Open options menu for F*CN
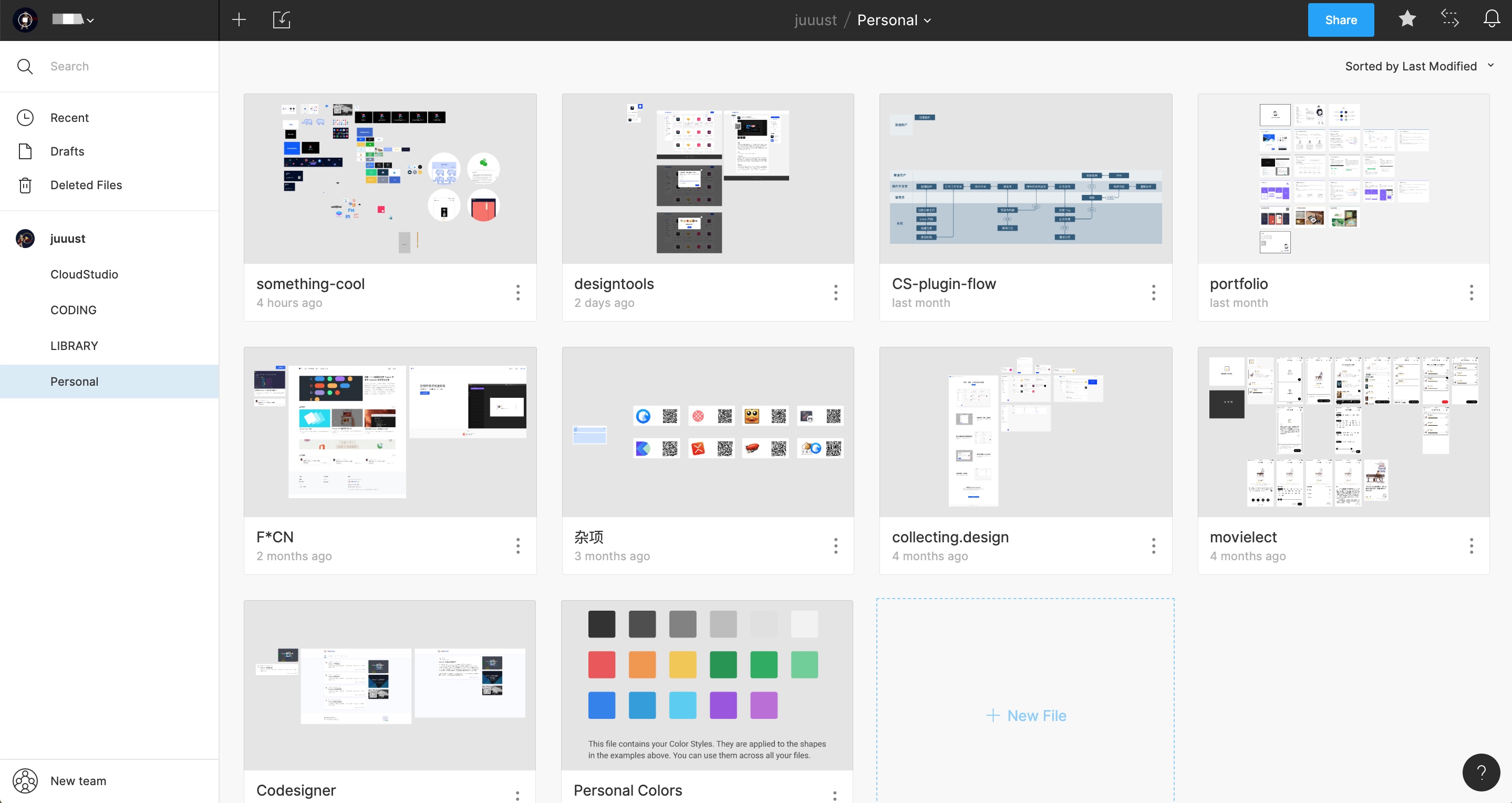The height and width of the screenshot is (803, 1512). coord(517,546)
